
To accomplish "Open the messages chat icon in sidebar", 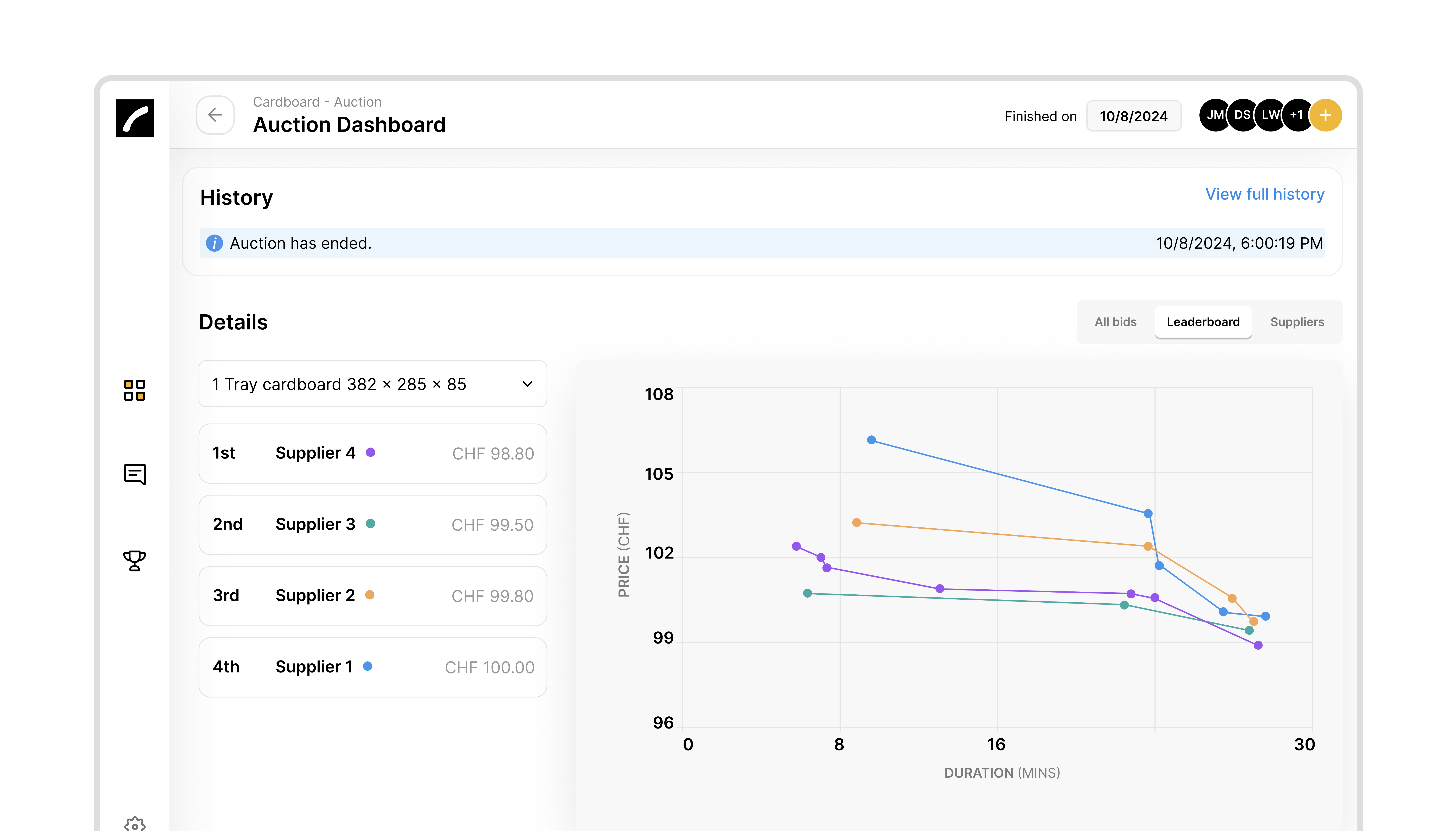I will click(135, 474).
